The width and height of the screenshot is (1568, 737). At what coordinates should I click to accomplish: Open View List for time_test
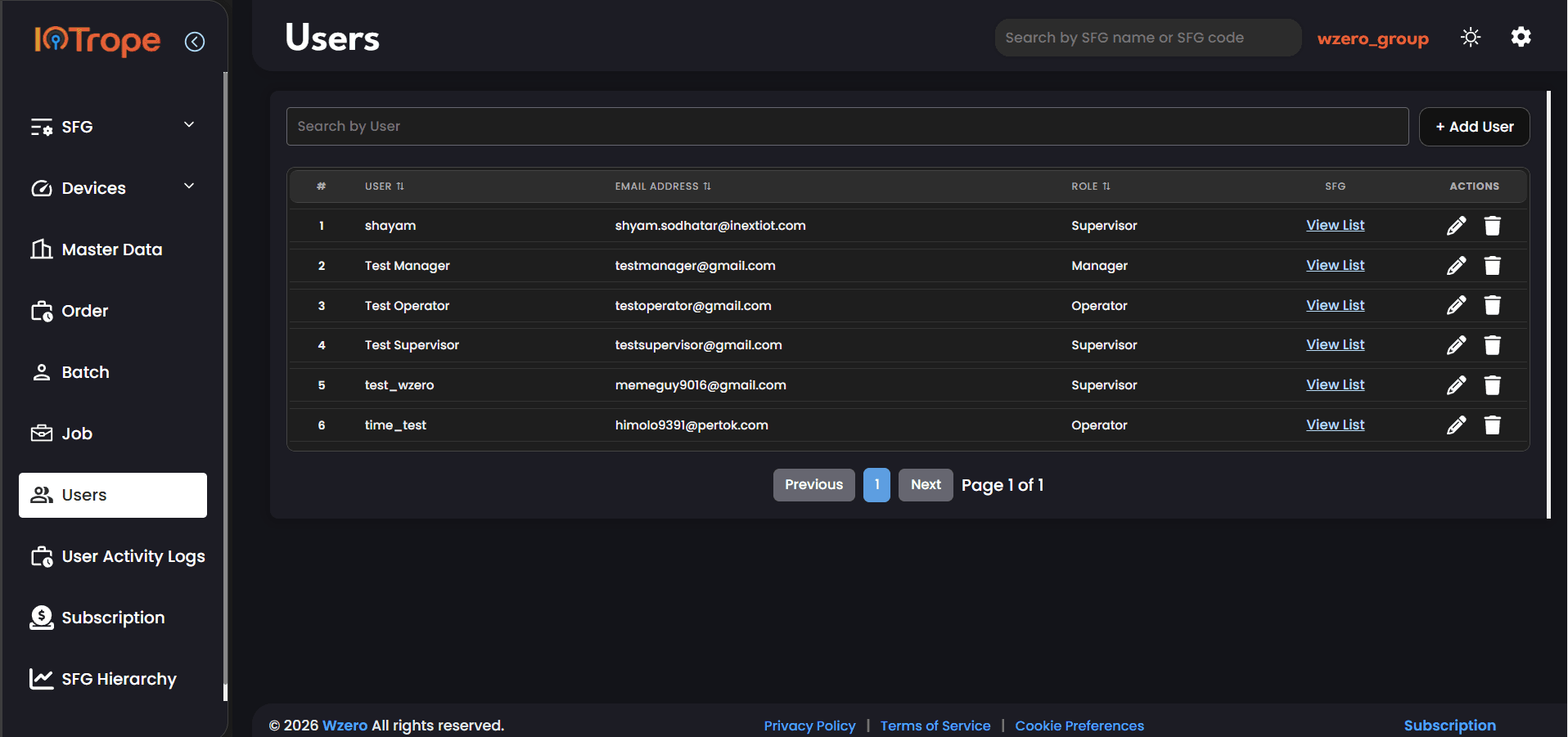tap(1335, 425)
